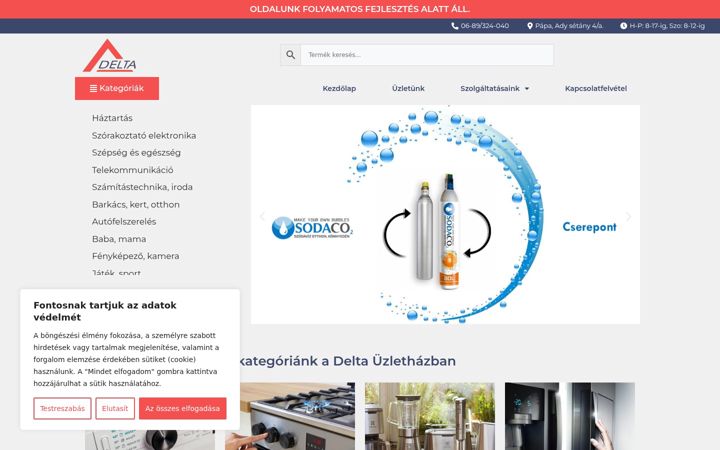Click the Elutasít cookie button

[x=115, y=408]
